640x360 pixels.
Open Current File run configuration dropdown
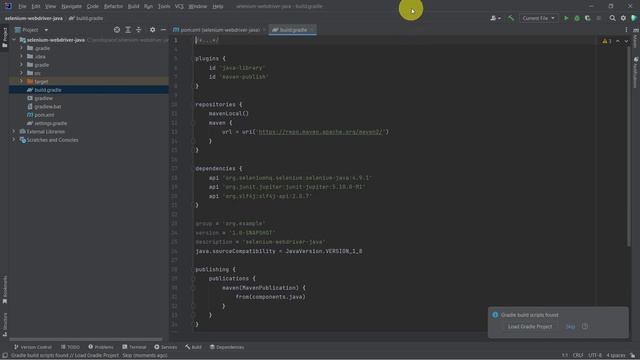pyautogui.click(x=538, y=18)
